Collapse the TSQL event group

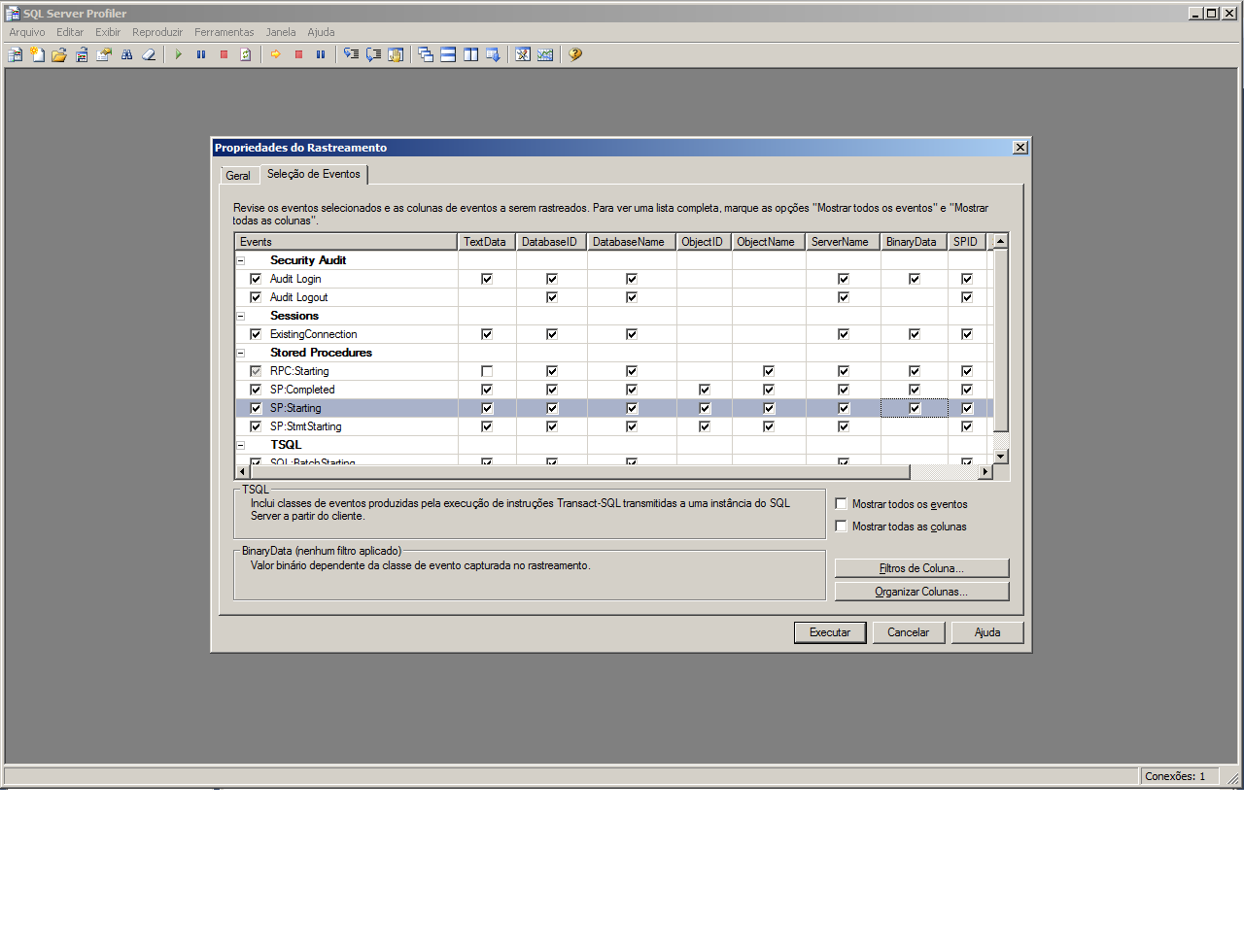(241, 445)
